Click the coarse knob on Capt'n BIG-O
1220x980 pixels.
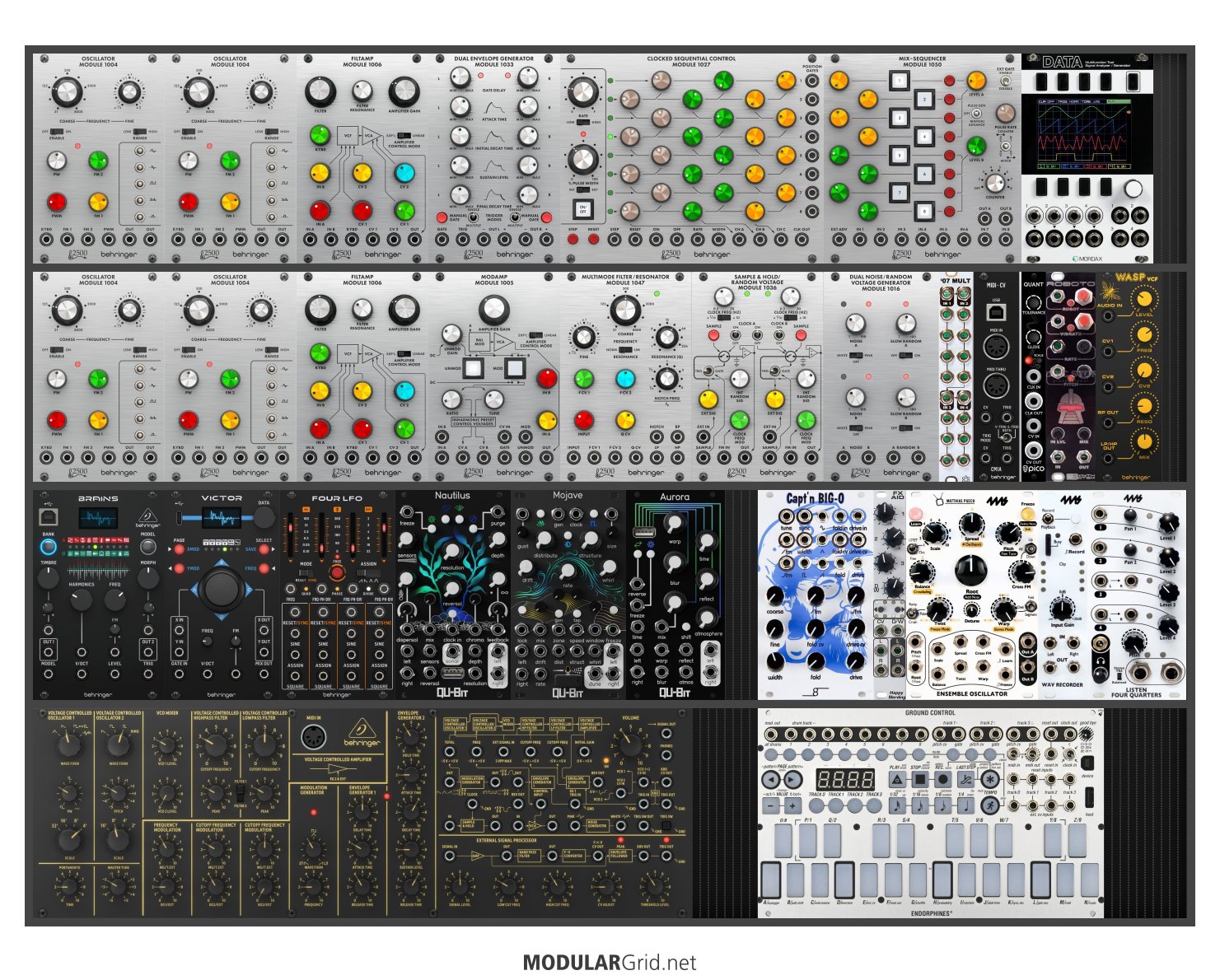tap(775, 595)
